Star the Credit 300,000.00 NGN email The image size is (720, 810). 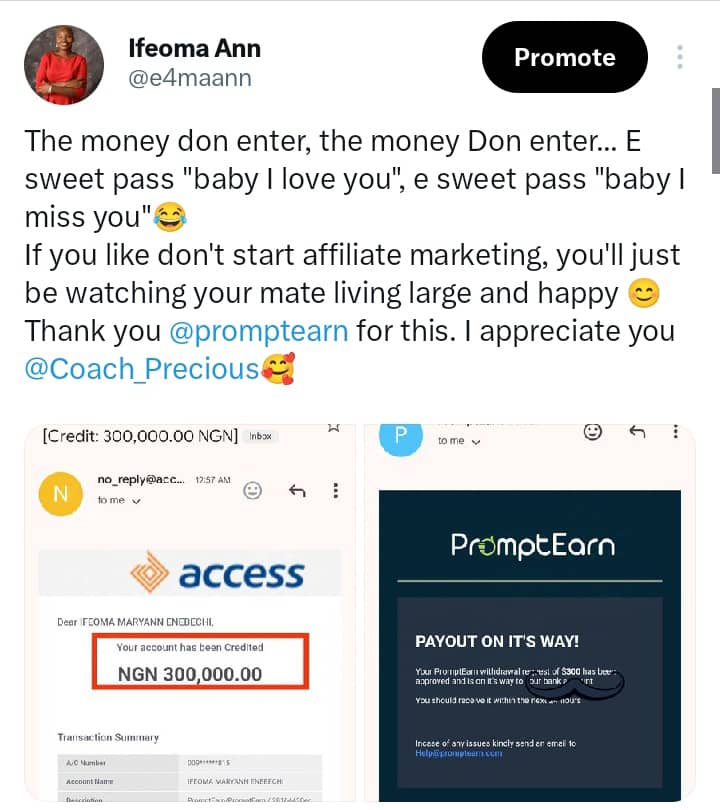click(334, 428)
